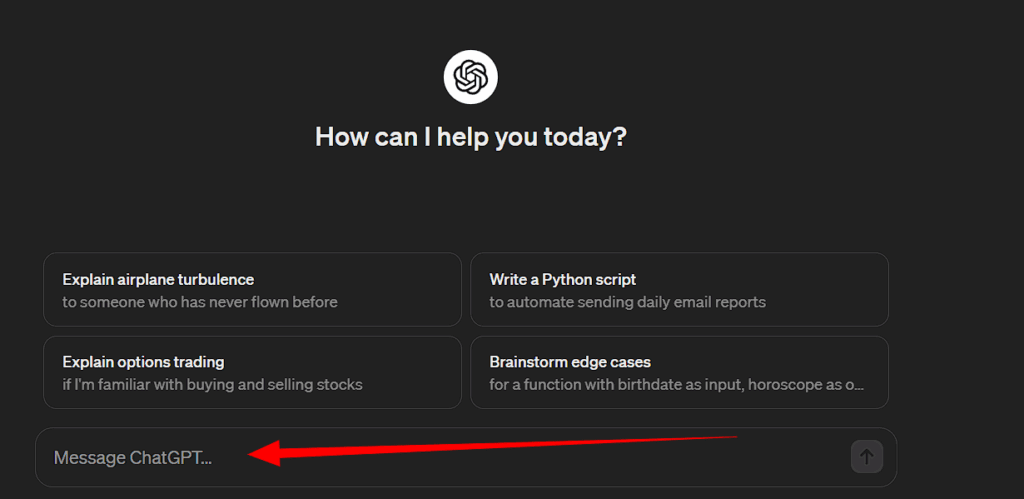Viewport: 1024px width, 499px height.
Task: Open the "Brainstorm edge cases" suggestion
Action: [570, 362]
